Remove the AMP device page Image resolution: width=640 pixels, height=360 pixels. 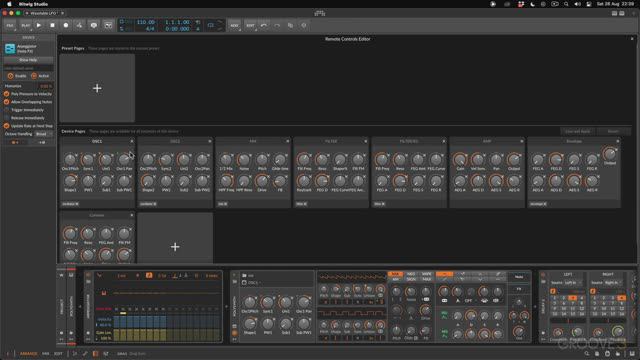click(x=522, y=141)
